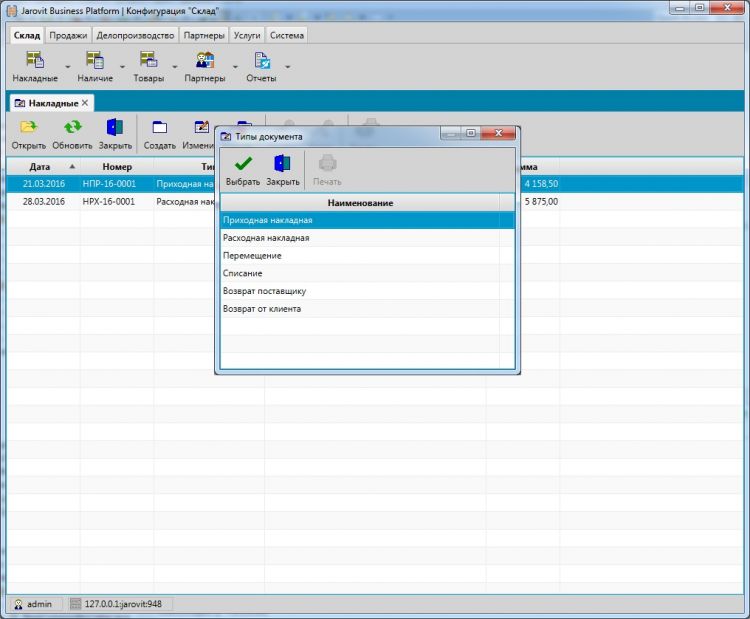The width and height of the screenshot is (750, 619).
Task: Open the Делопроизводство tab
Action: (x=135, y=35)
